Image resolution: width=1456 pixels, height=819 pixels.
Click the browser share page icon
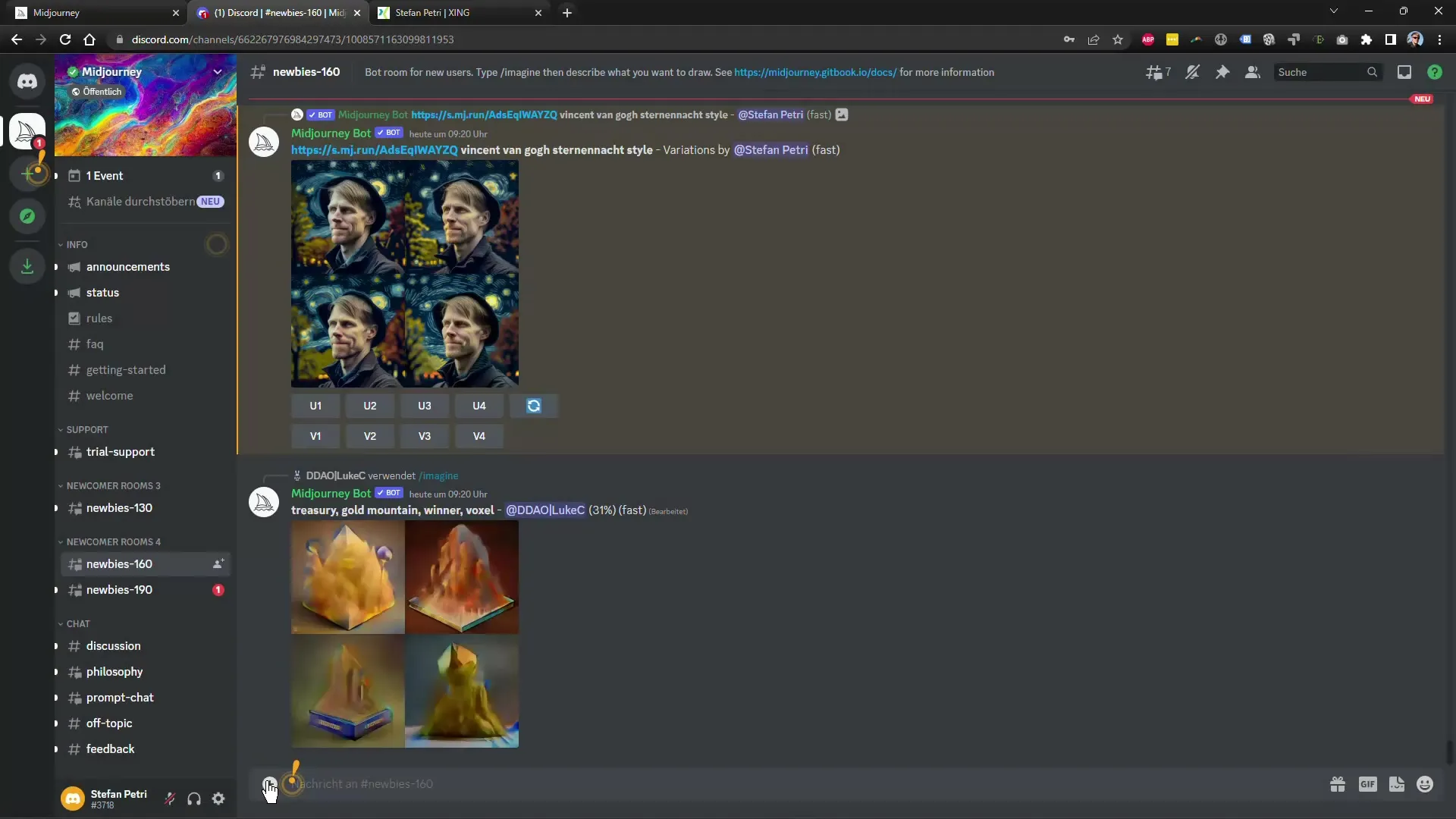point(1094,39)
